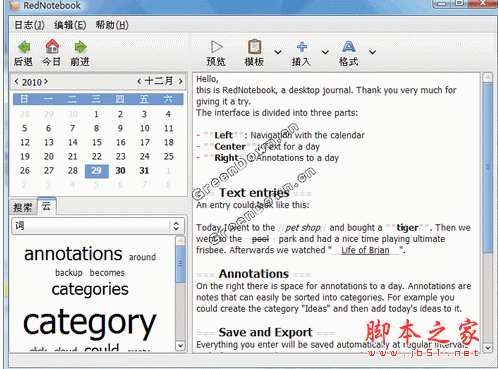Click large cloud word 'category'
Screen dimensions: 498x369
pos(90,323)
